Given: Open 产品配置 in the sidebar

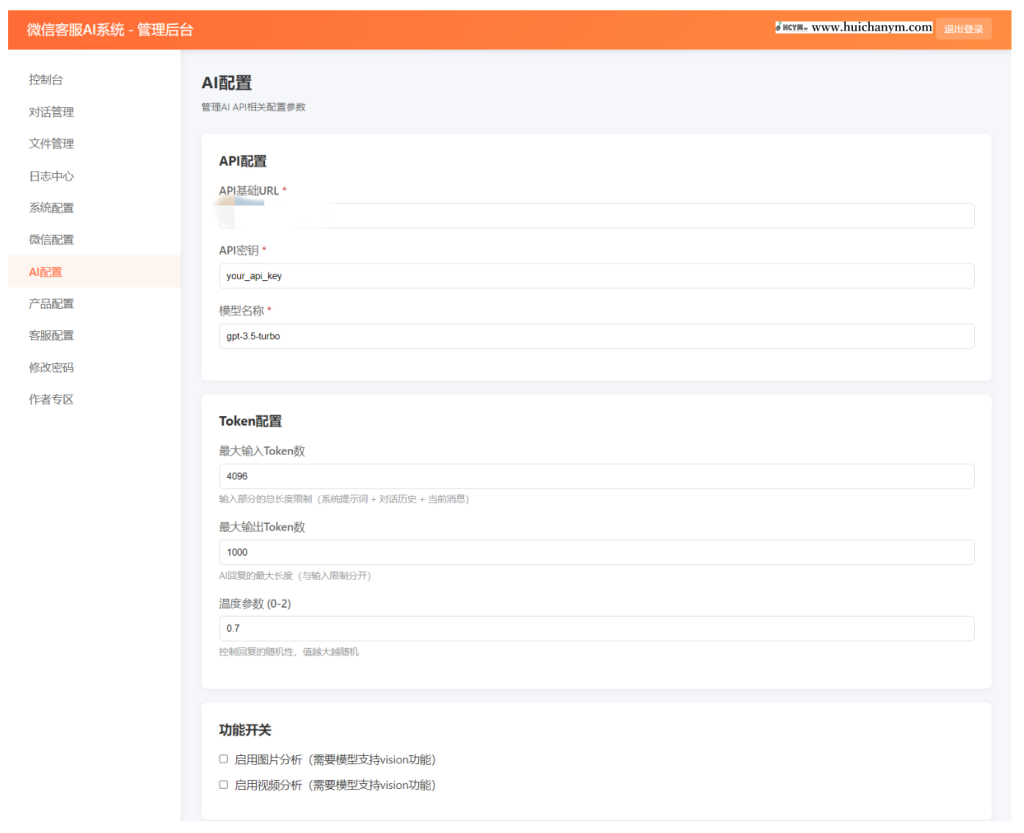Looking at the screenshot, I should point(51,303).
